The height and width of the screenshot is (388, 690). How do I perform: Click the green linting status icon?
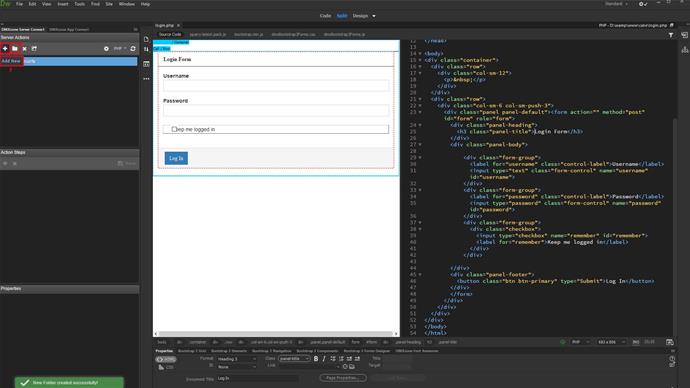562,342
